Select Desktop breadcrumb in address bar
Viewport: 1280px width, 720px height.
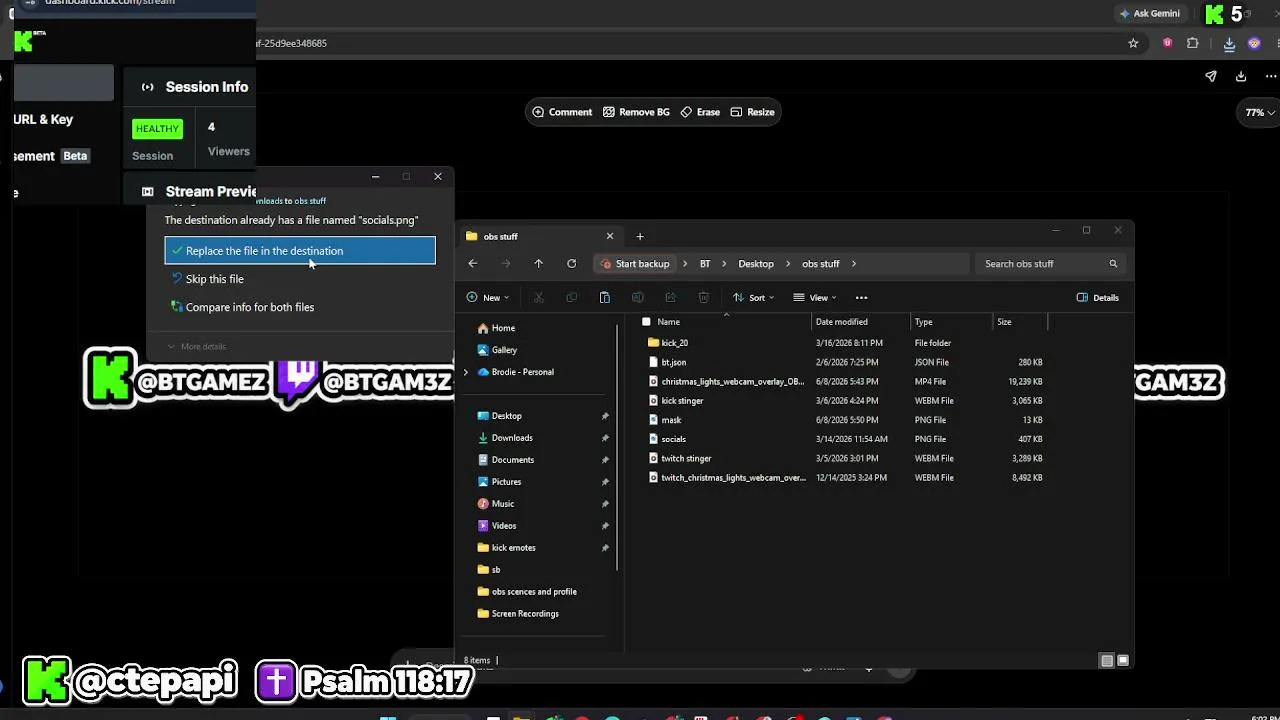pos(756,264)
